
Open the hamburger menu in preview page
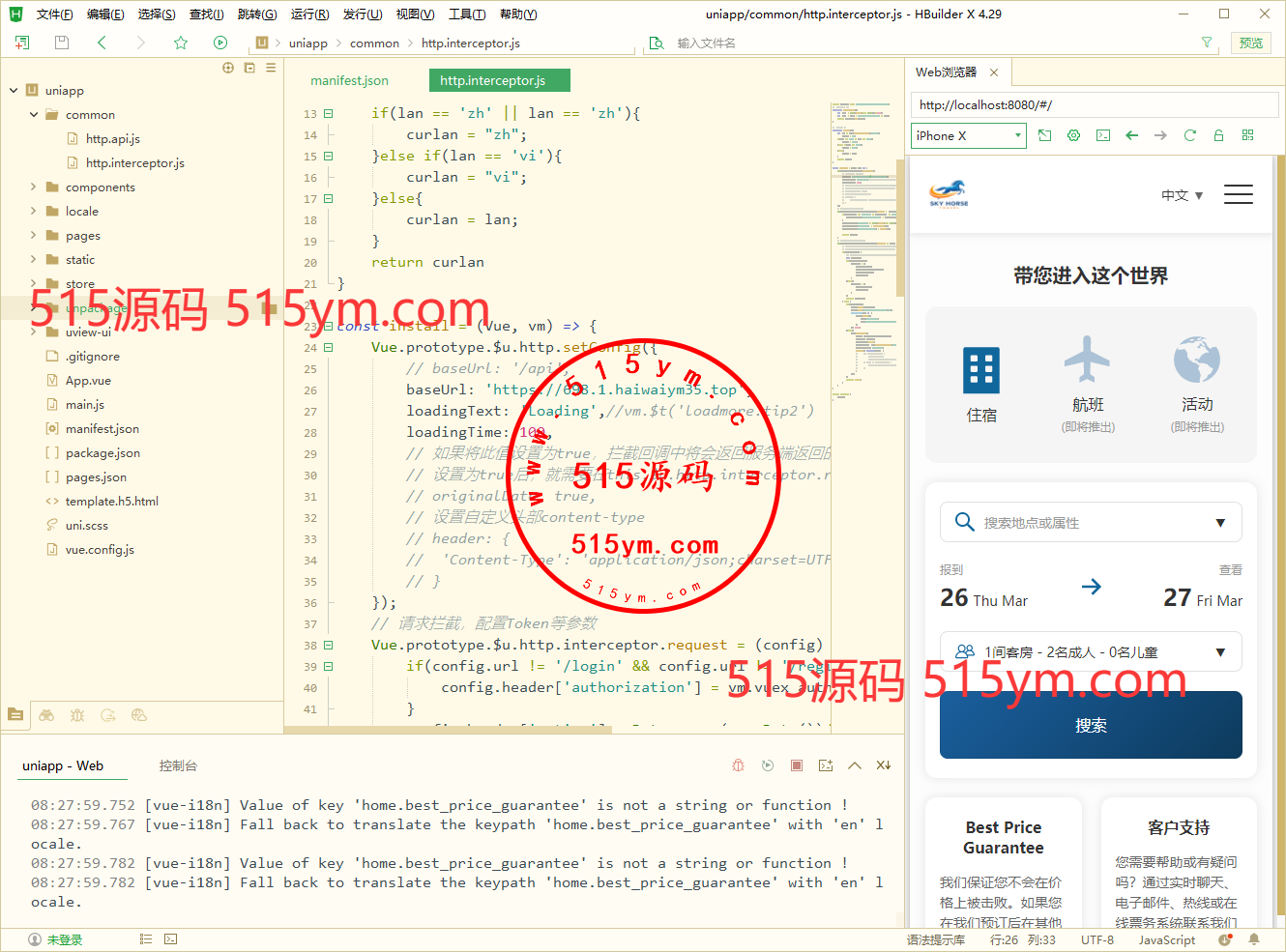point(1238,194)
